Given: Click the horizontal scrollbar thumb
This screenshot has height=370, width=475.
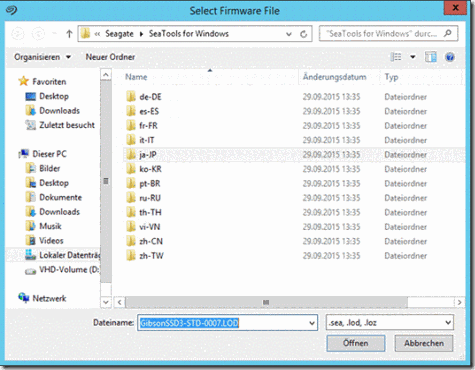Looking at the screenshot, I should point(266,302).
